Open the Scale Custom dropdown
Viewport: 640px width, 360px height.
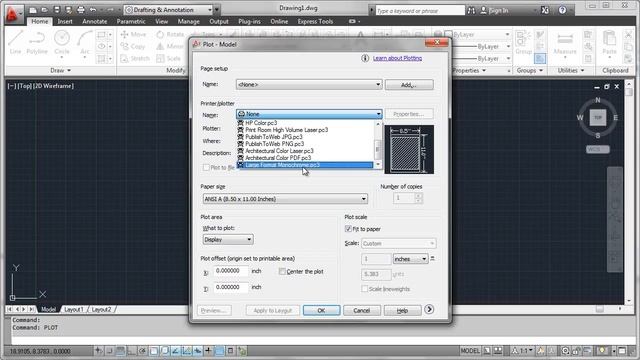398,243
